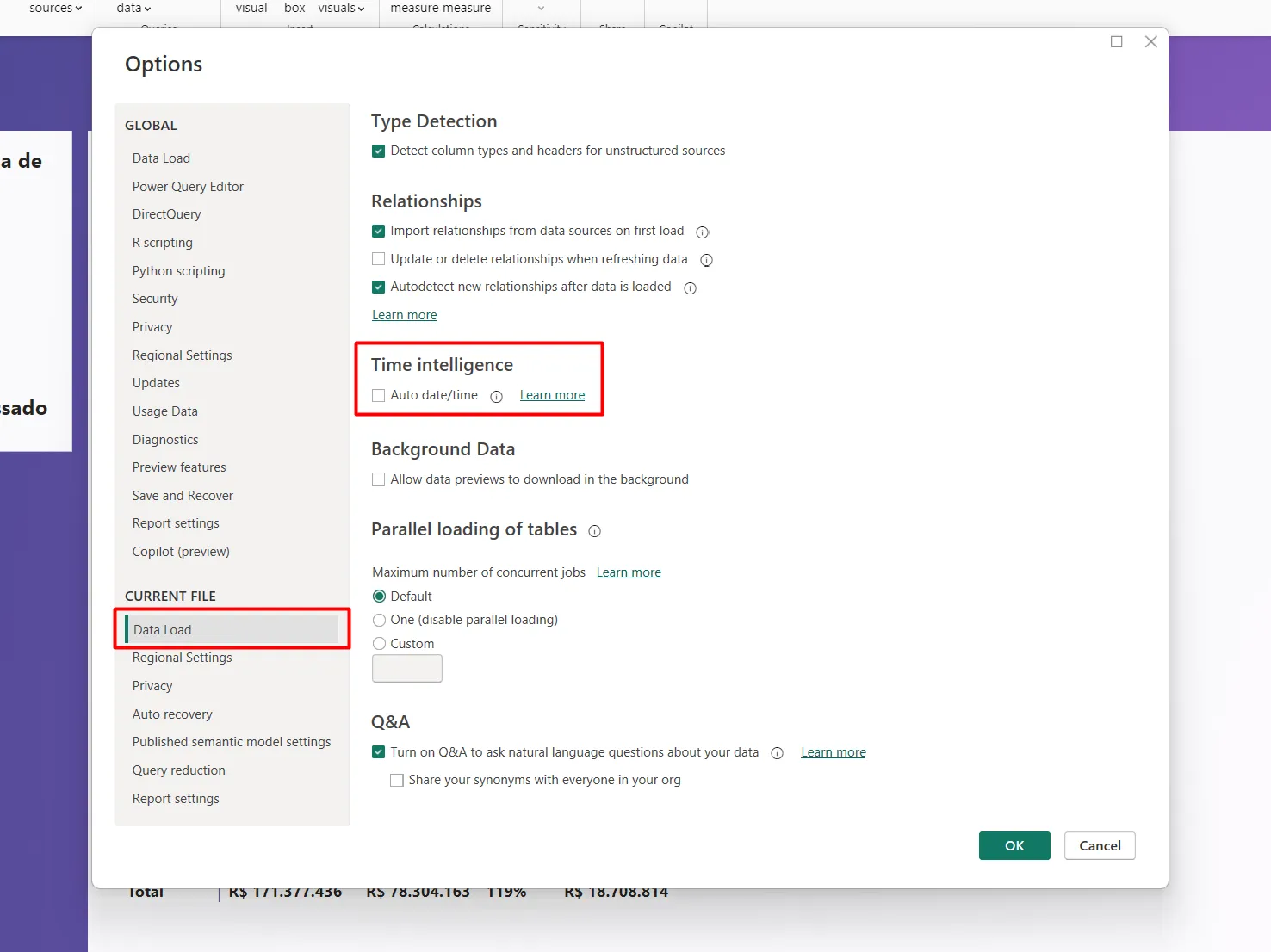Go to Preview features section
Screen dimensions: 1271x952
[179, 467]
